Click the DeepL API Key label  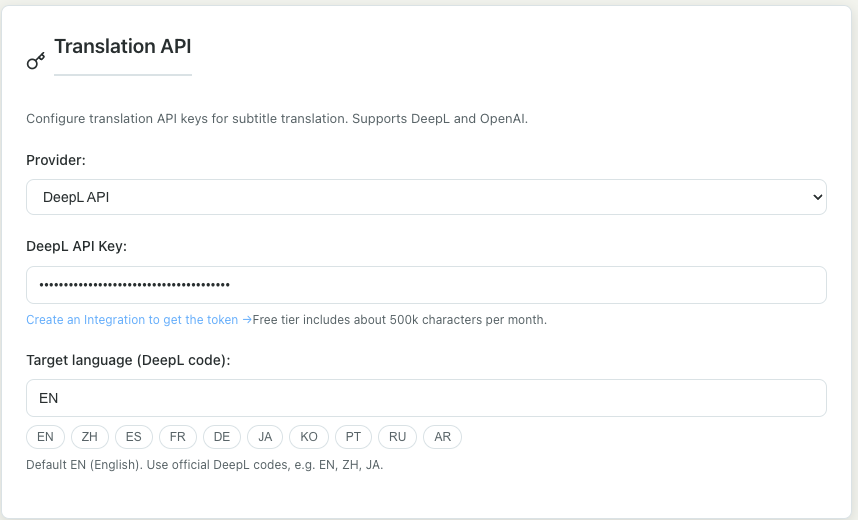click(x=76, y=247)
